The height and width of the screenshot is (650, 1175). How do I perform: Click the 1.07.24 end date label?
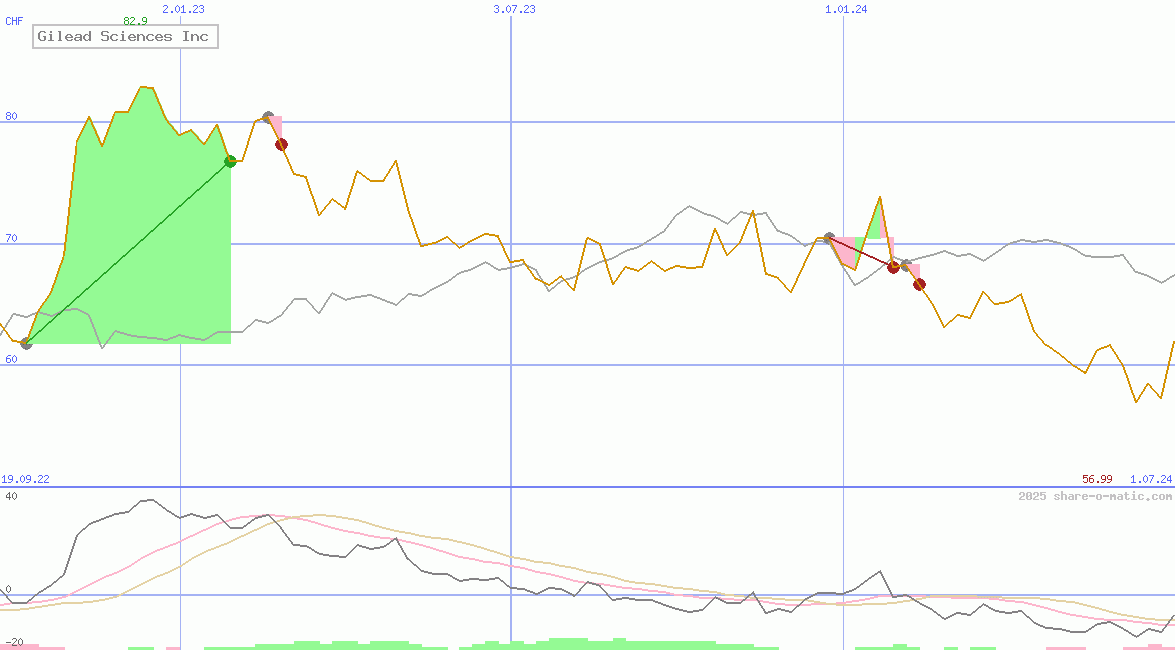1151,479
